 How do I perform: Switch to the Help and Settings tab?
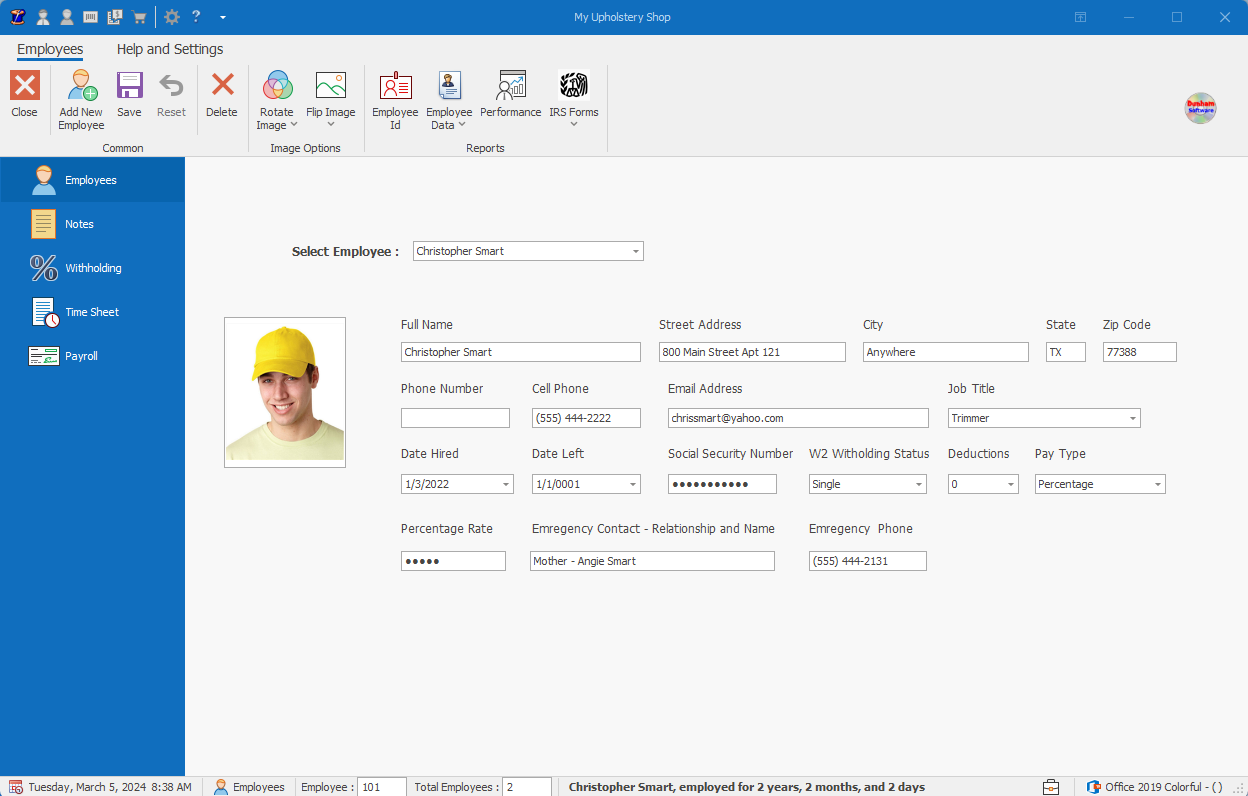tap(169, 48)
